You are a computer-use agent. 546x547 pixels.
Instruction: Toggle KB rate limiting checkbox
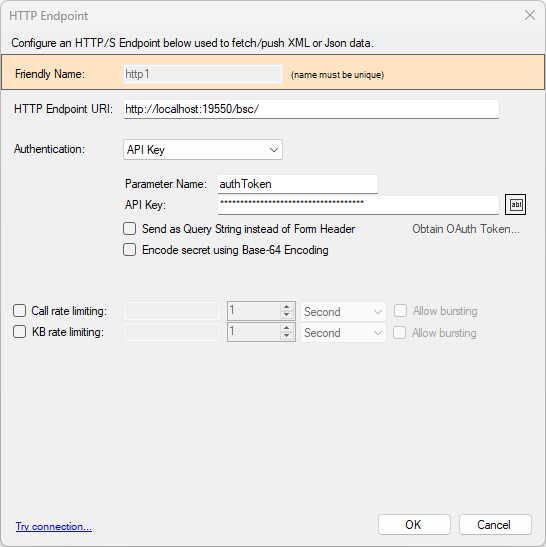[x=20, y=332]
